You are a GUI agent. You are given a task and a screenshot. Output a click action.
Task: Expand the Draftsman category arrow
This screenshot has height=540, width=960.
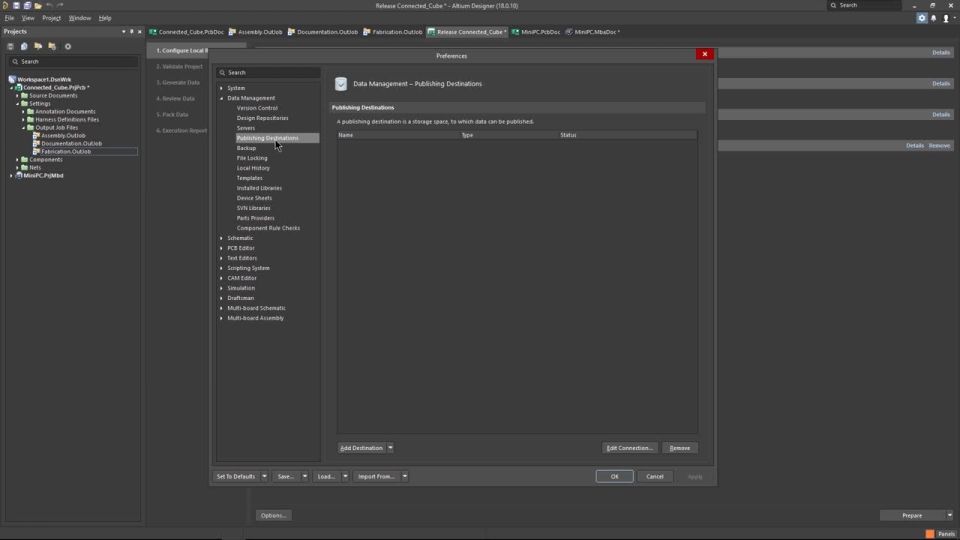(x=222, y=298)
